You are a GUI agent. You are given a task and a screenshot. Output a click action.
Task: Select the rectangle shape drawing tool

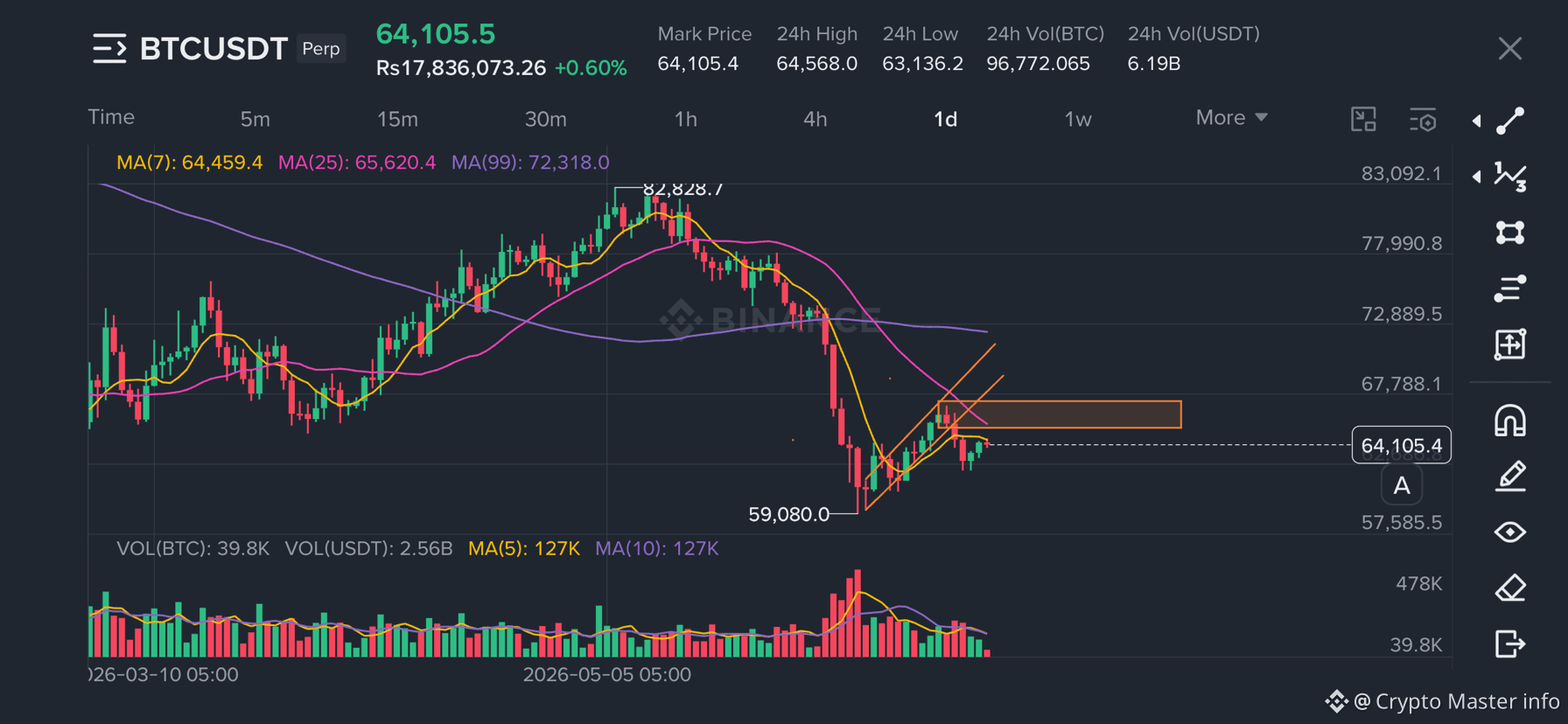pyautogui.click(x=1510, y=233)
